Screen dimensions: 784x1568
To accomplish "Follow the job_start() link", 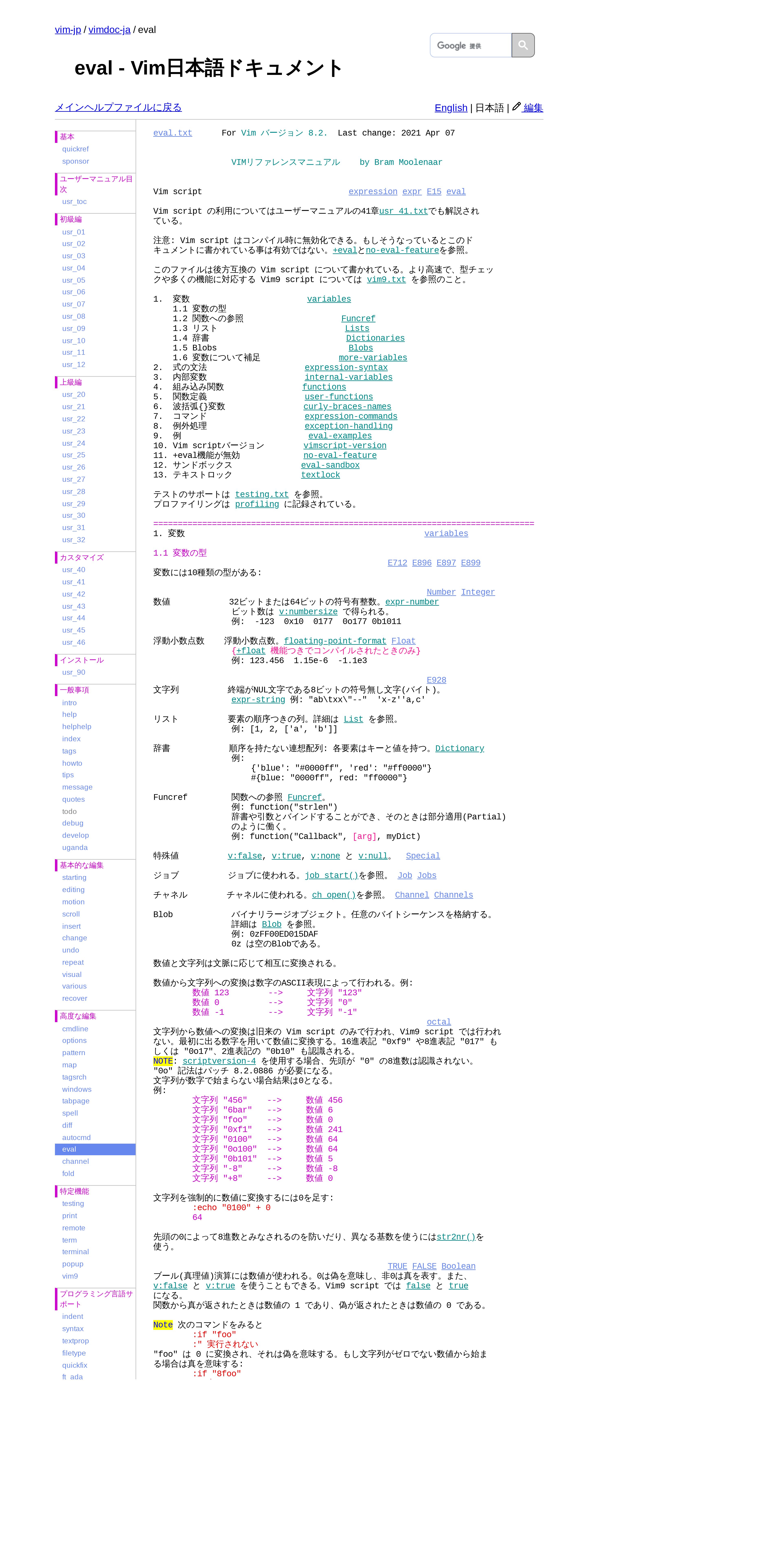I will (x=332, y=875).
